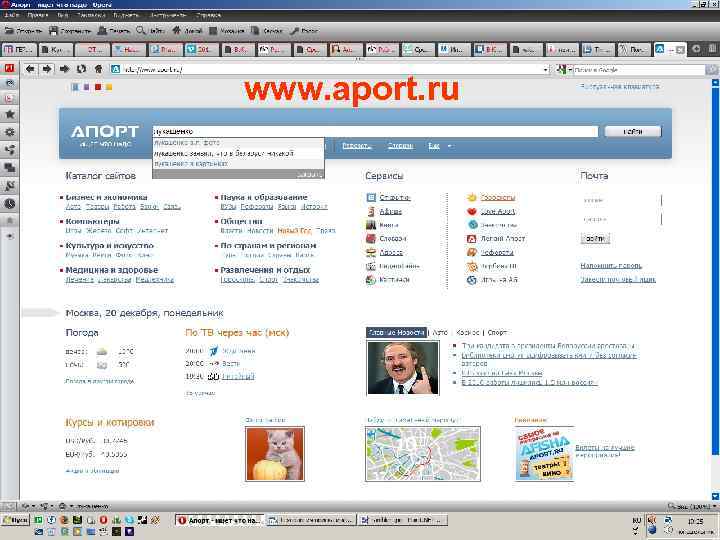Select the red theme color square

(98, 87)
